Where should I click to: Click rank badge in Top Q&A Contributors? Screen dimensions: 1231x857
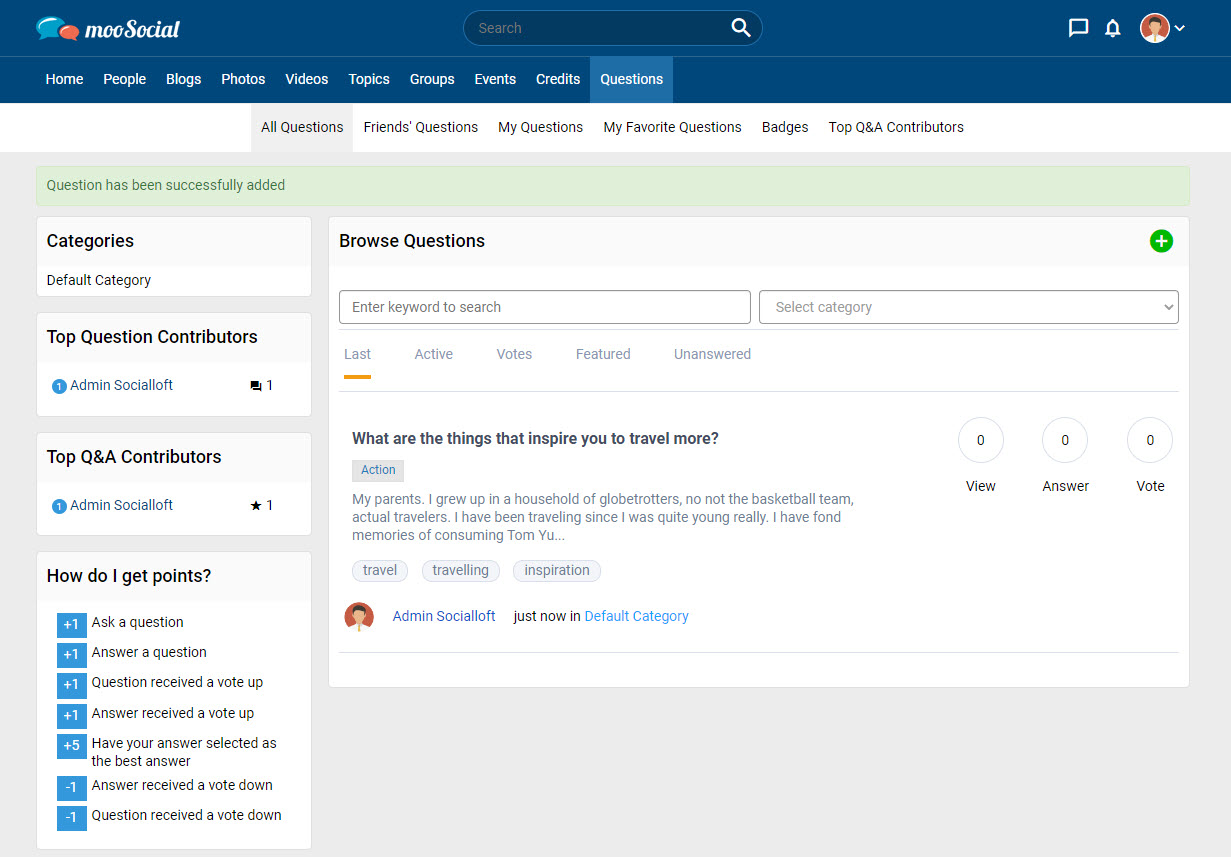(59, 506)
